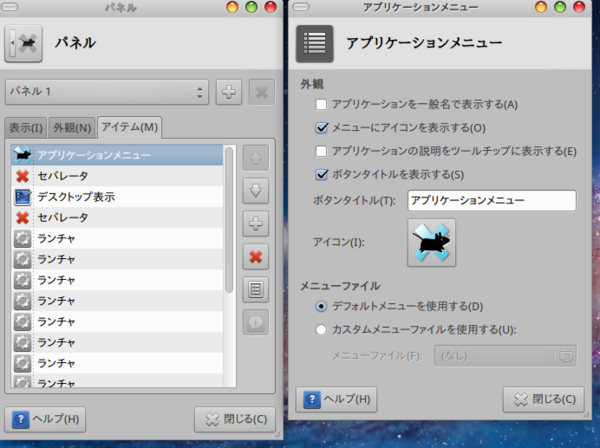This screenshot has height=448, width=600.
Task: Click the window menu pill in パネル title bar
Action: point(10,7)
